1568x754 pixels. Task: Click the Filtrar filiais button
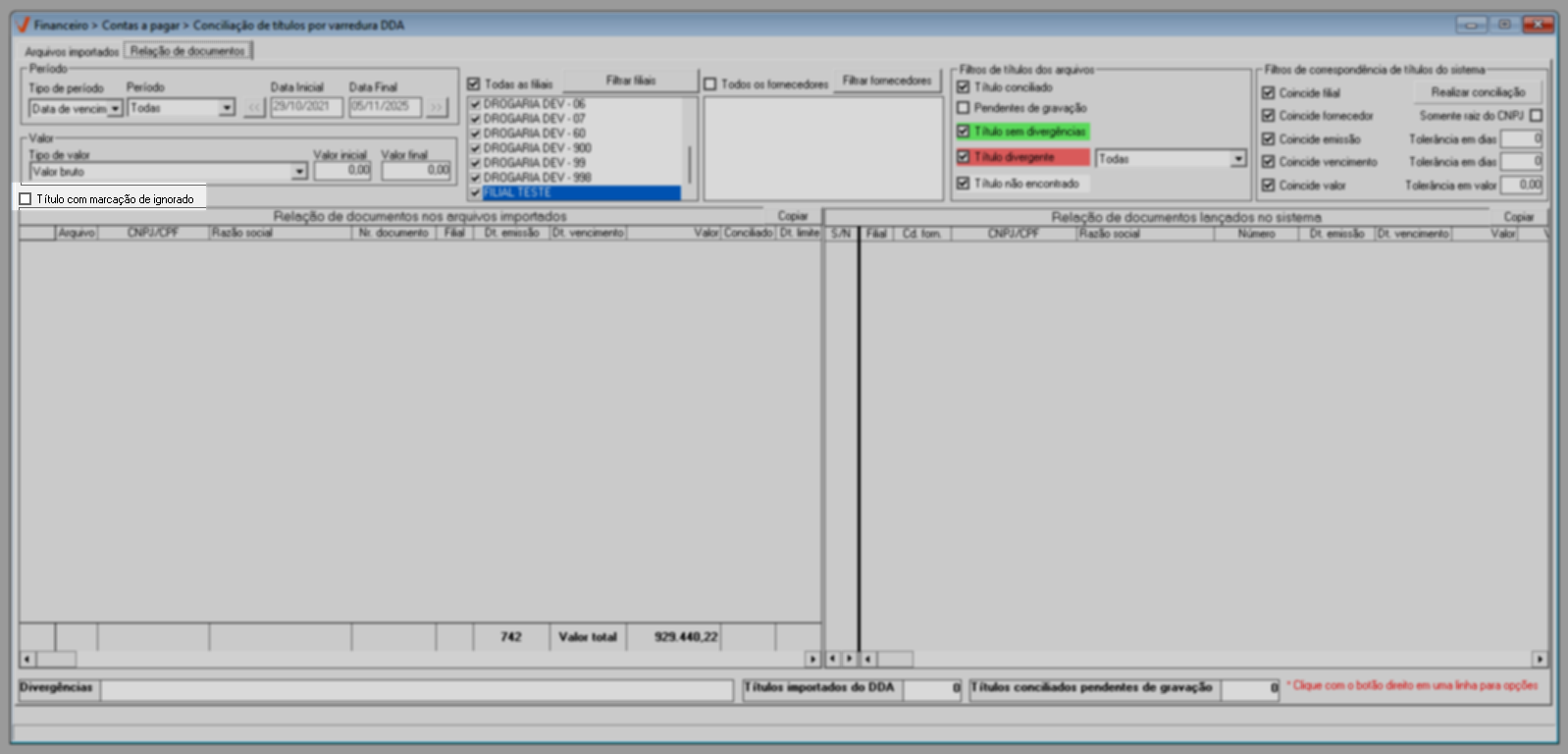(x=631, y=81)
